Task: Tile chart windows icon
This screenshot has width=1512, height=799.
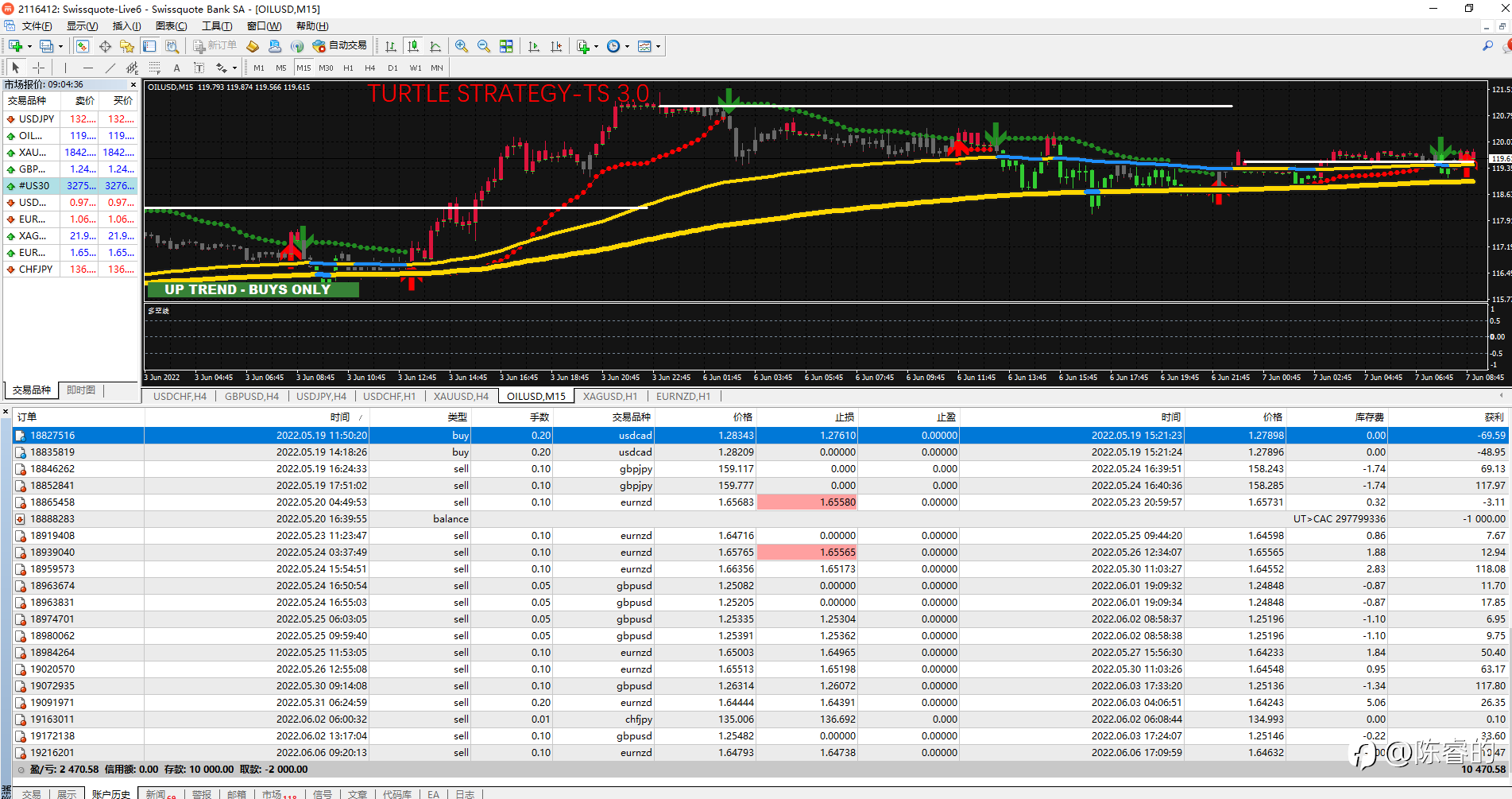Action: (x=506, y=46)
